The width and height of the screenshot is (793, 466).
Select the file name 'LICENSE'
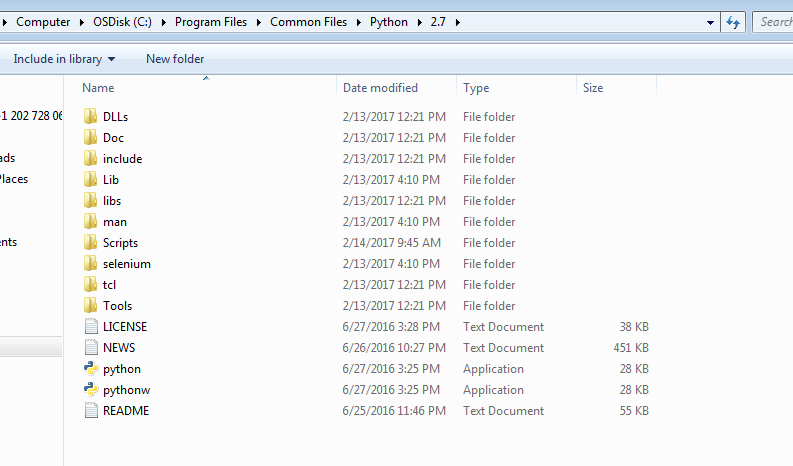pos(125,326)
